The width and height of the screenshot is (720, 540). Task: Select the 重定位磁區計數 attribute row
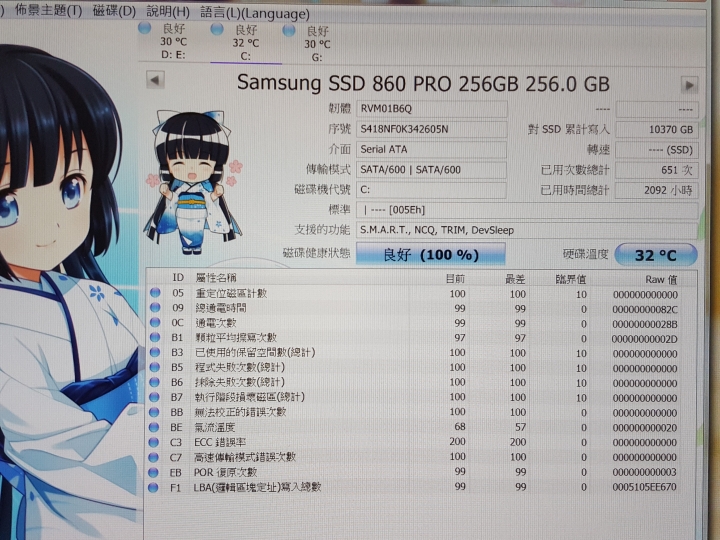[x=415, y=293]
